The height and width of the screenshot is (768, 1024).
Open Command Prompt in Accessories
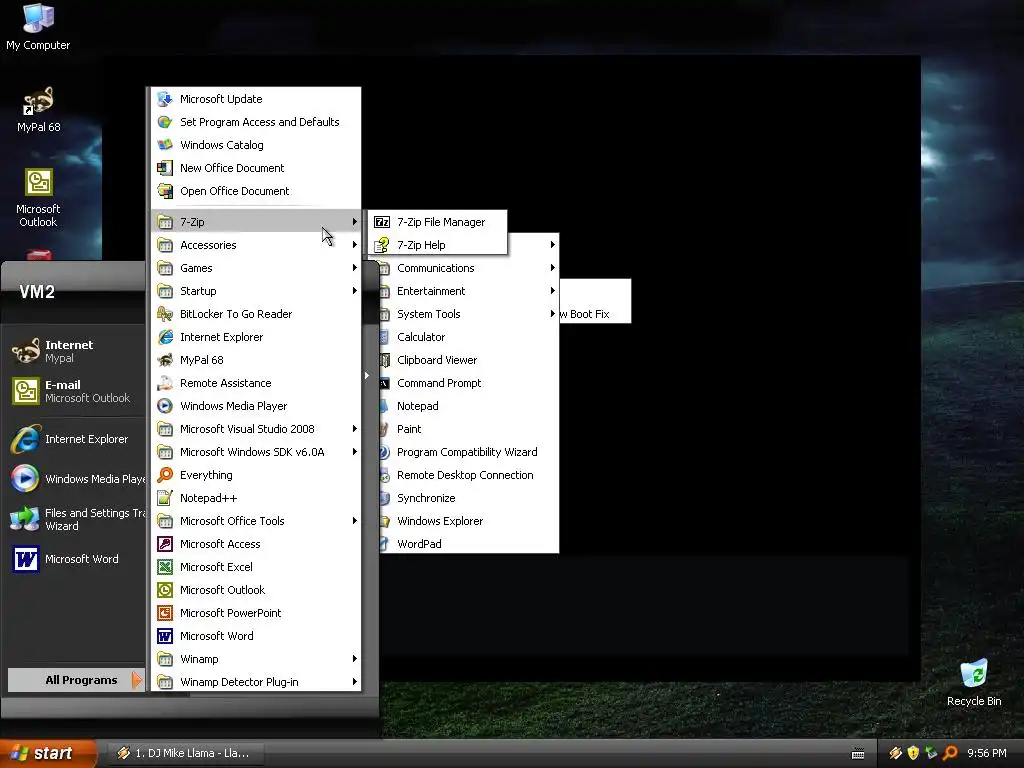(469, 383)
